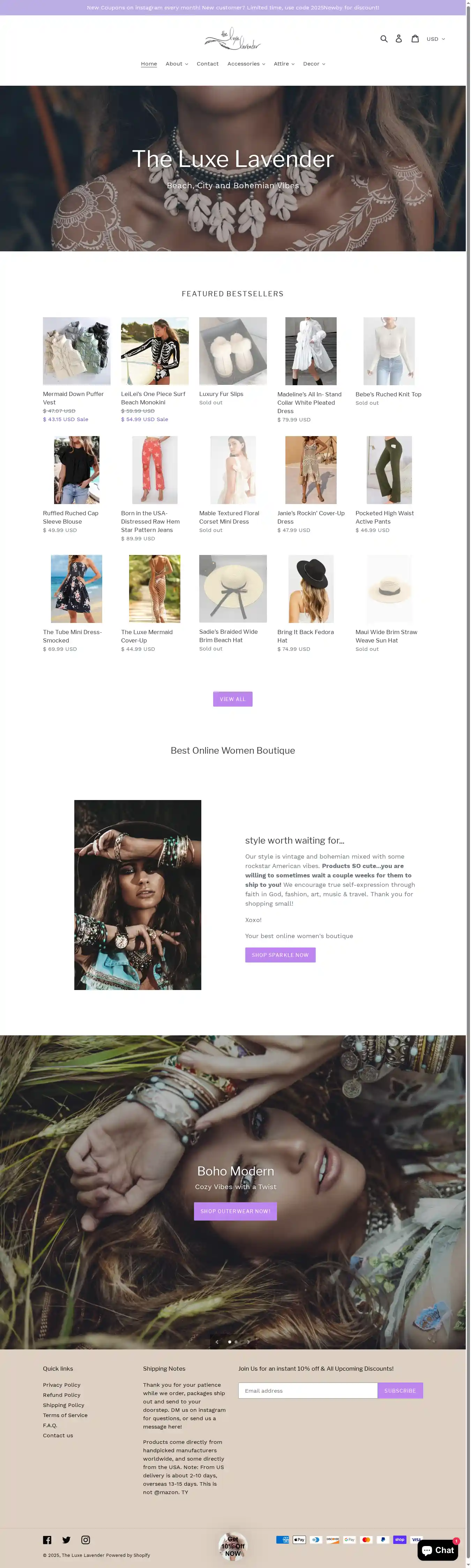
Task: Expand the Attire dropdown menu
Action: coord(284,64)
